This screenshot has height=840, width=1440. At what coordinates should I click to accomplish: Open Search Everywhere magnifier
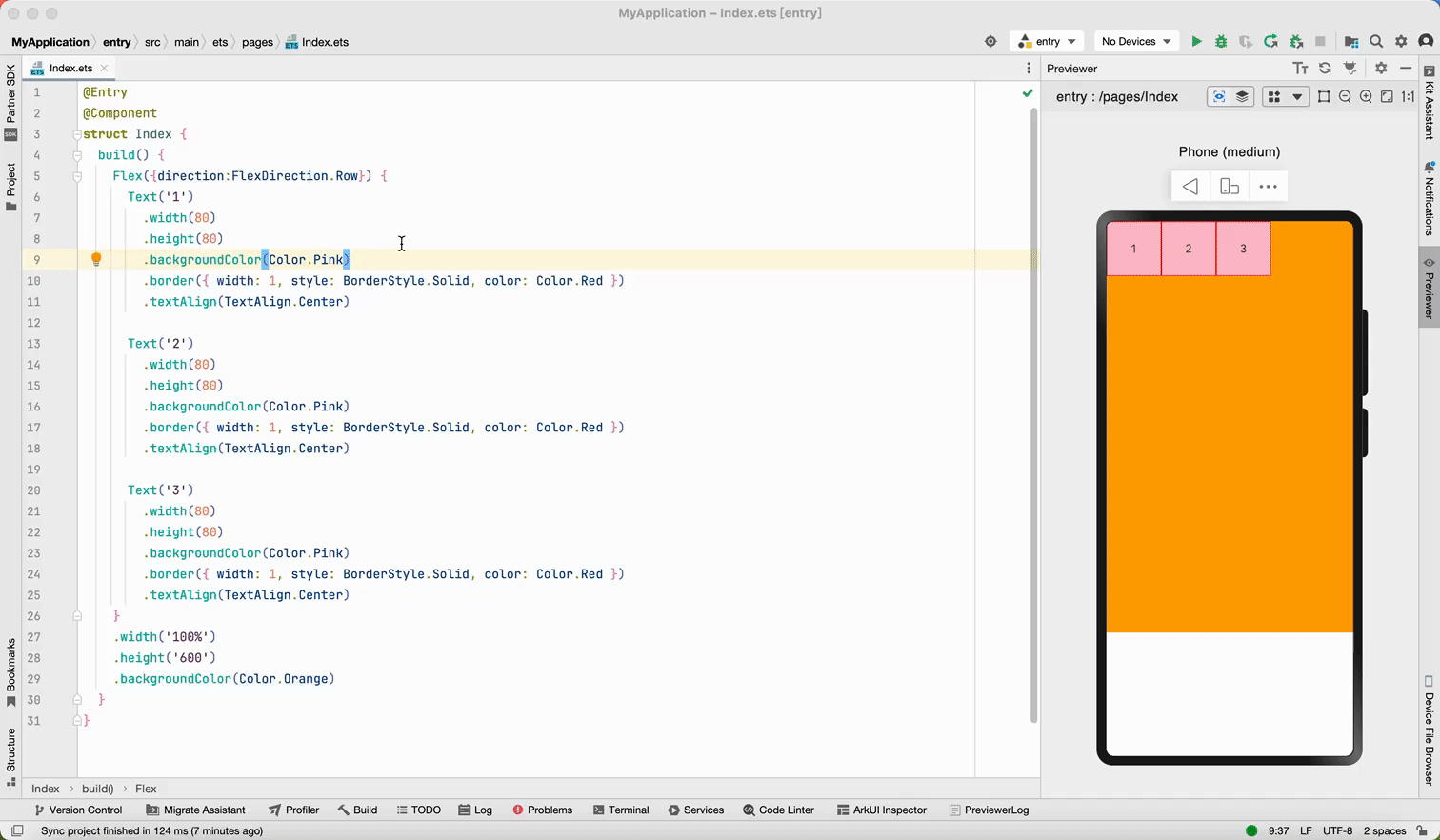coord(1376,42)
